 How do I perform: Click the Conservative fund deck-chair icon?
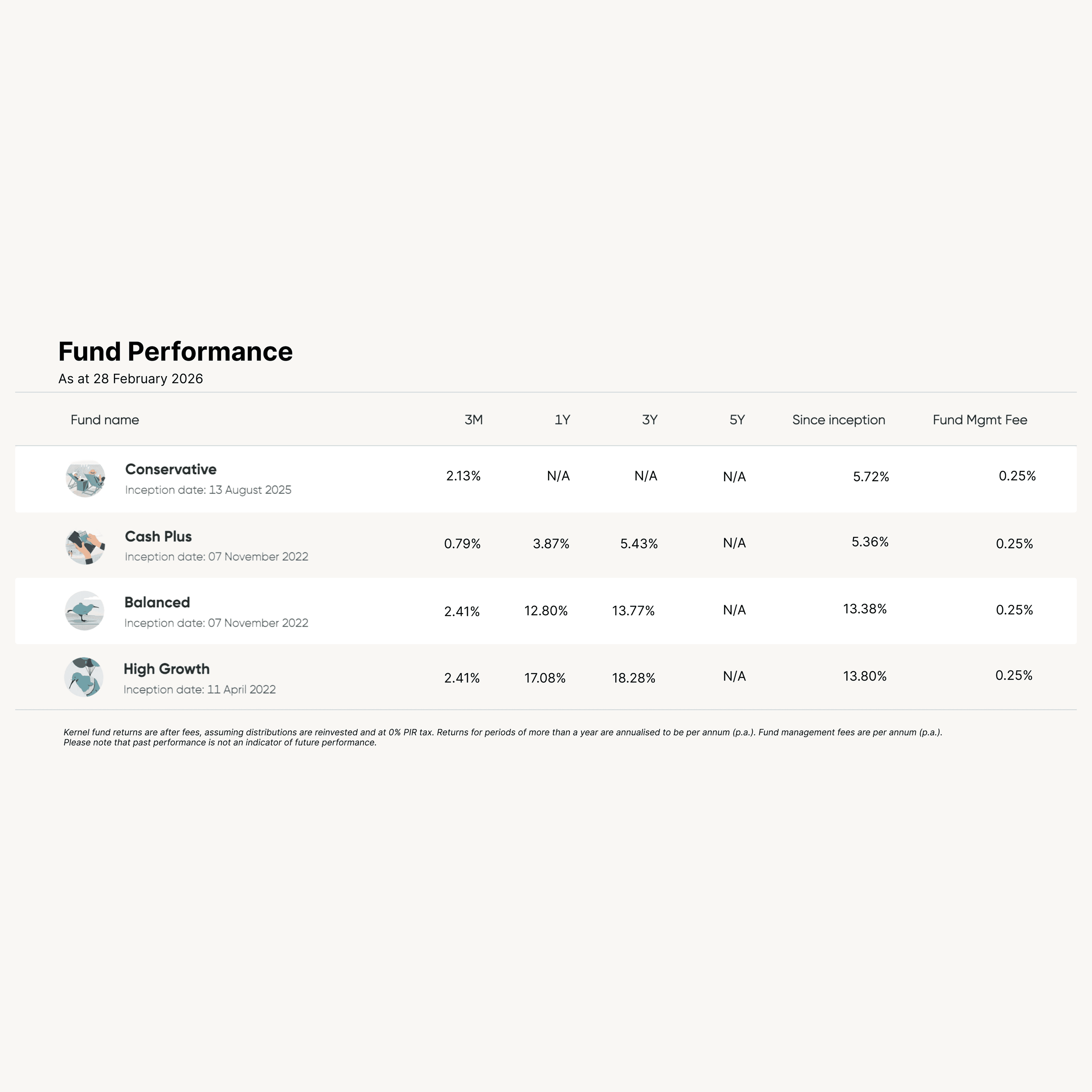pyautogui.click(x=85, y=479)
